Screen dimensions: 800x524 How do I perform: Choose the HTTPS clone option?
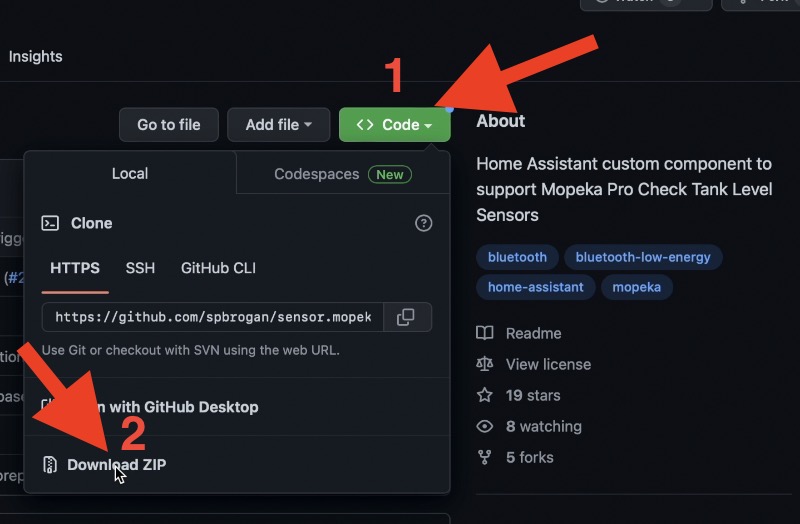tap(75, 268)
